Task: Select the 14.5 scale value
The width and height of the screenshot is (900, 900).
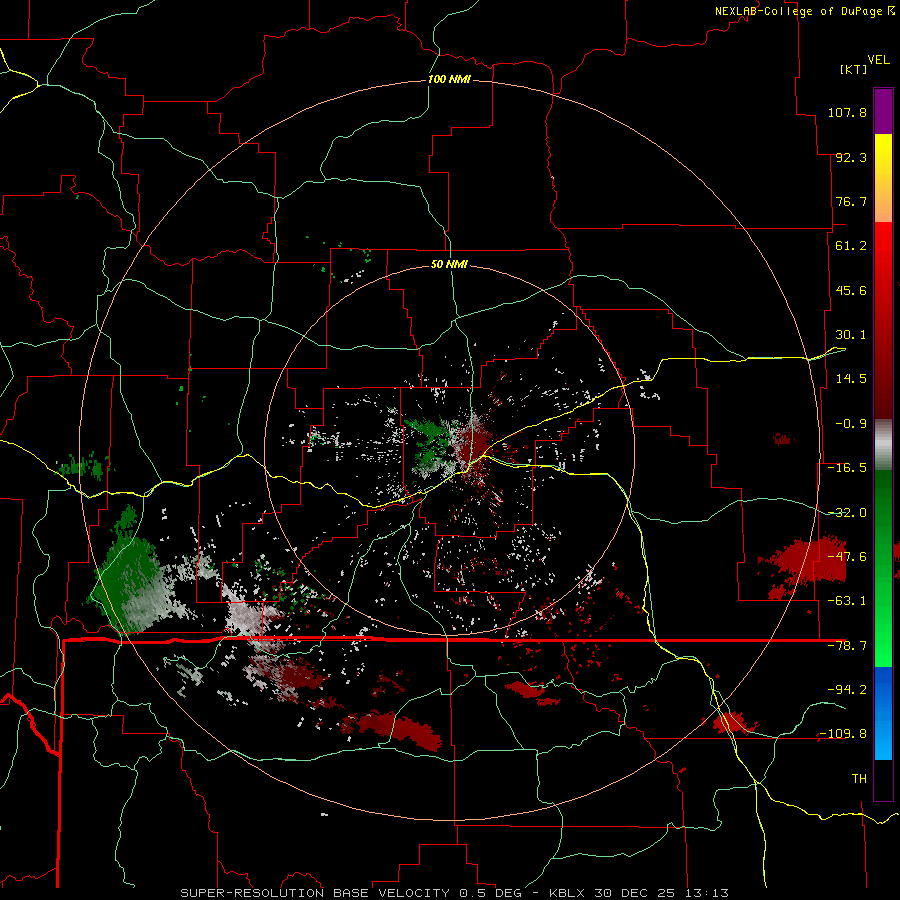Action: [x=851, y=379]
